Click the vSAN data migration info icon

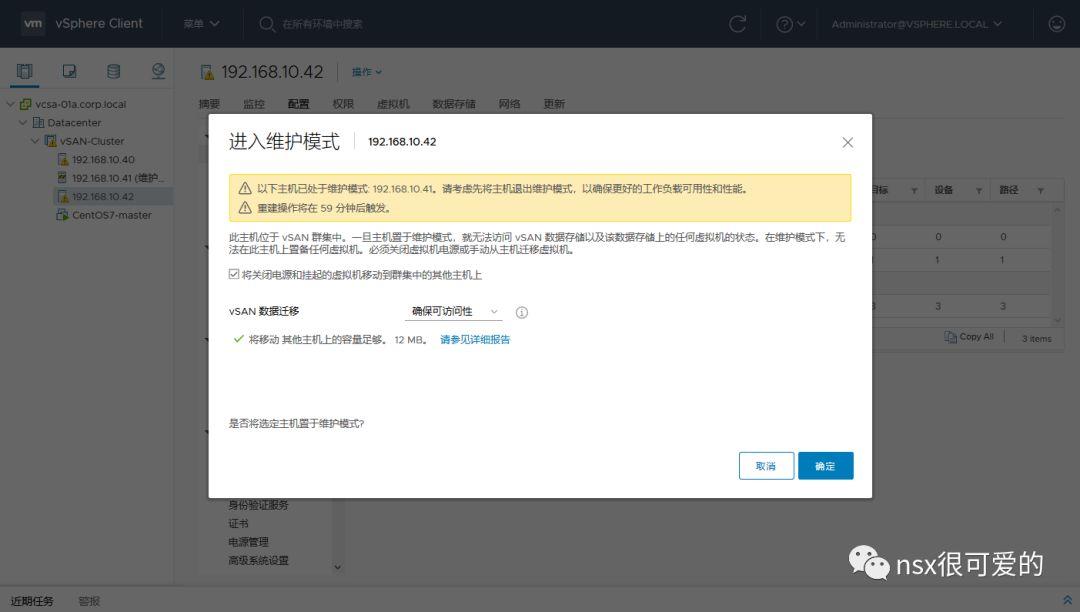tap(522, 313)
